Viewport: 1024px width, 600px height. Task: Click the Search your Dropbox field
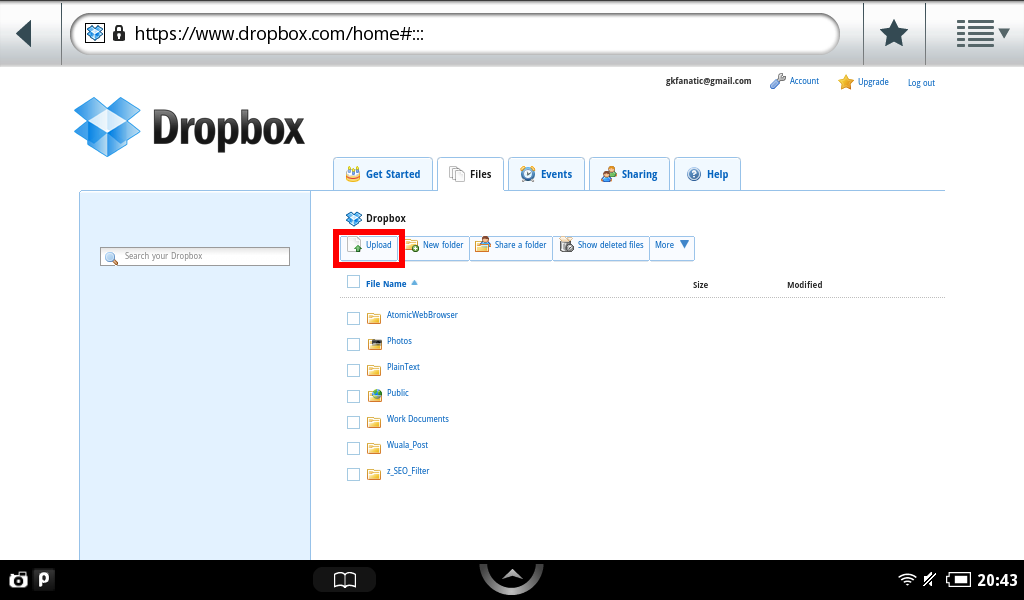[196, 257]
